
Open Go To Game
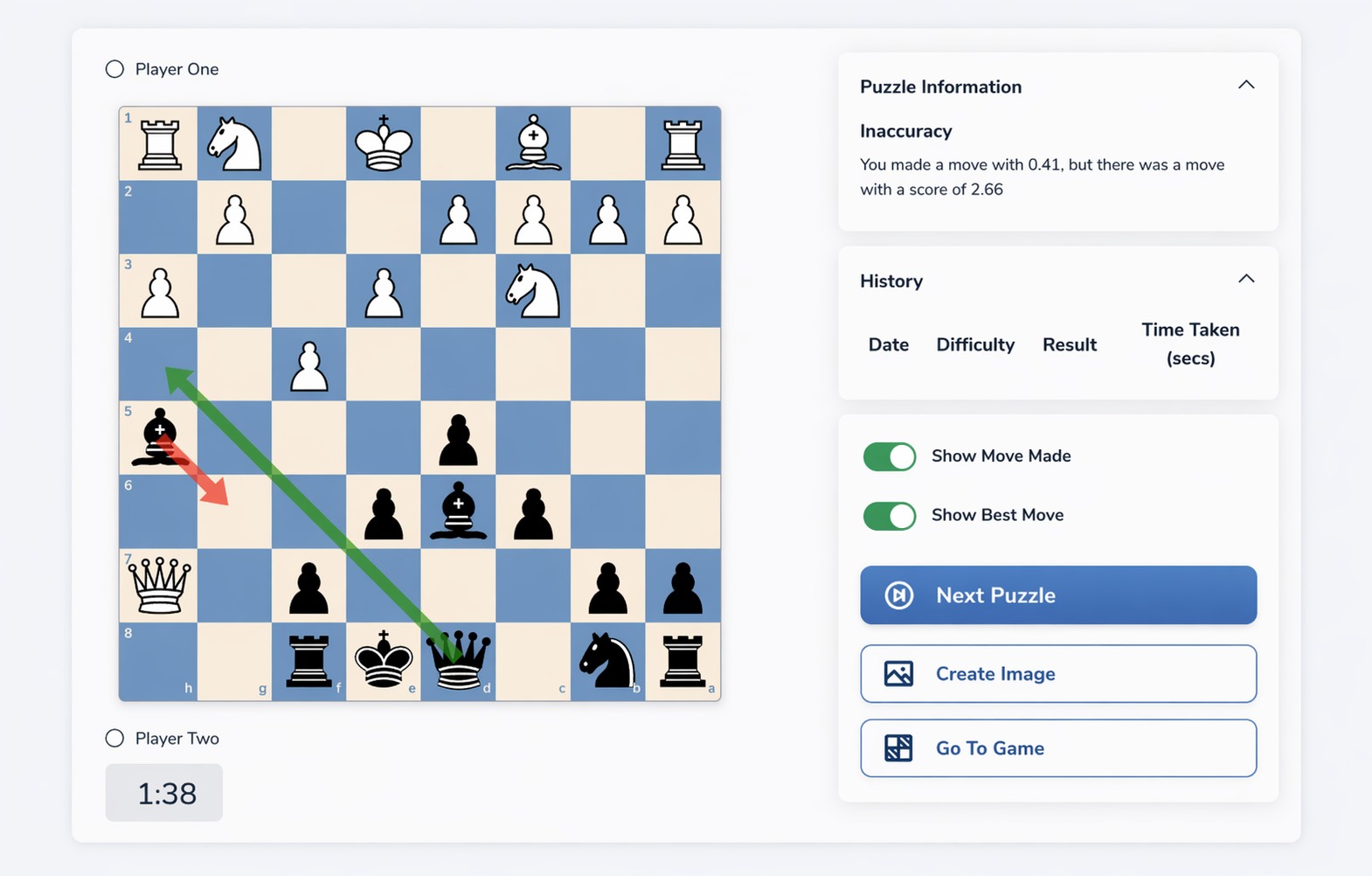tap(1058, 748)
